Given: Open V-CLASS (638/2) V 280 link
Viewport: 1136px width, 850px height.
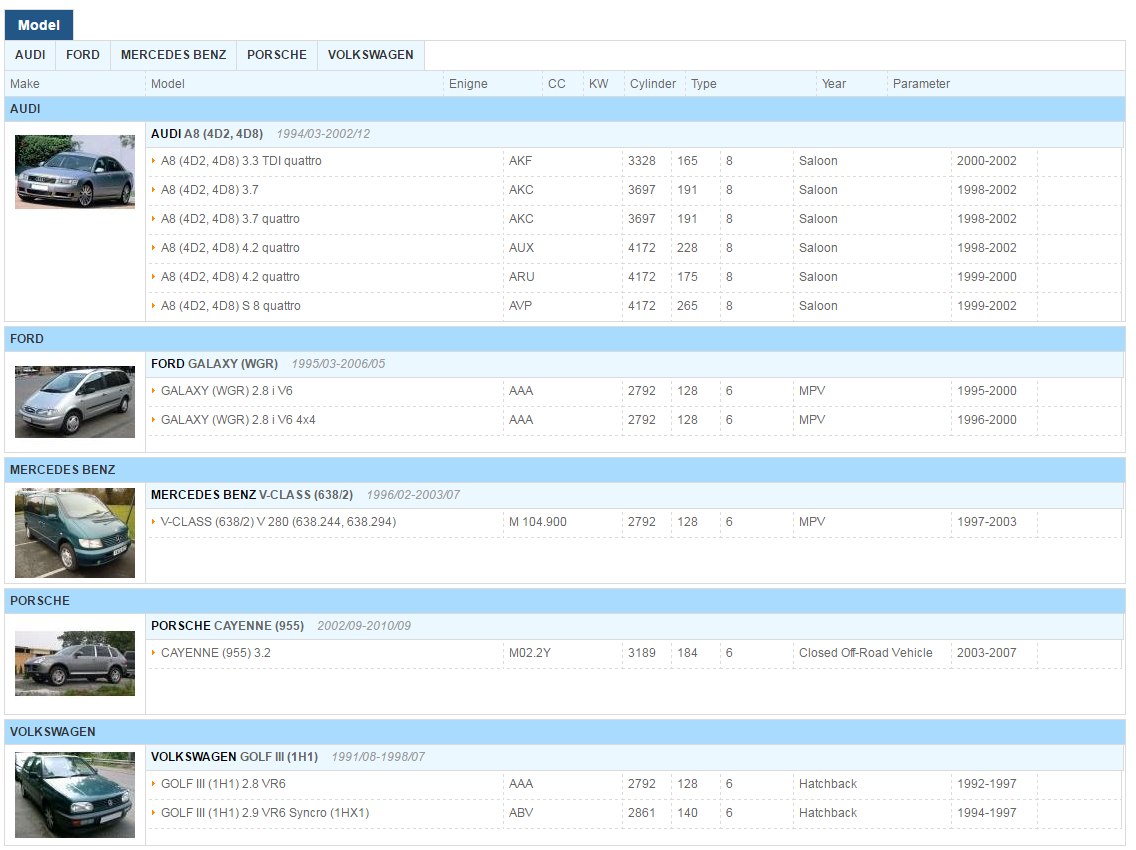Looking at the screenshot, I should [278, 522].
